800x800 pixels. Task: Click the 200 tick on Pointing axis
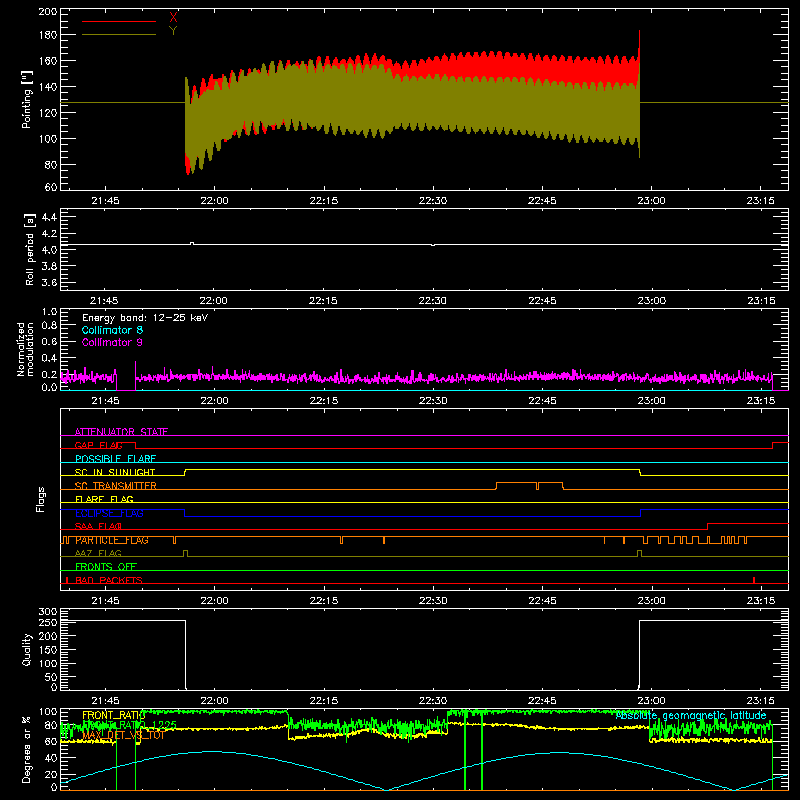[x=48, y=12]
